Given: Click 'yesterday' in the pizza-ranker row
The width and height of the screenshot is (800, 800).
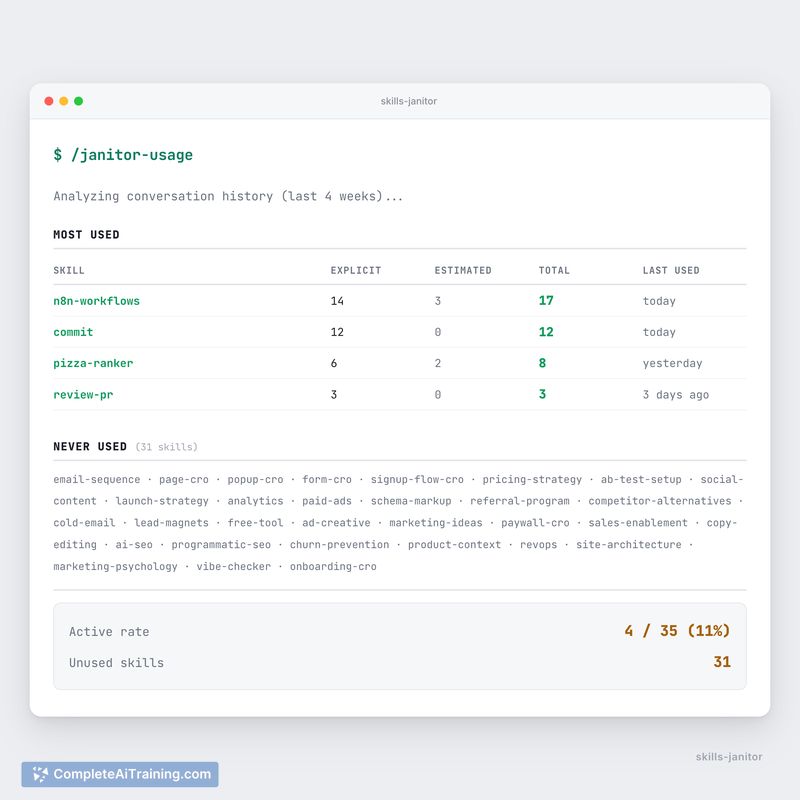Looking at the screenshot, I should click(672, 363).
